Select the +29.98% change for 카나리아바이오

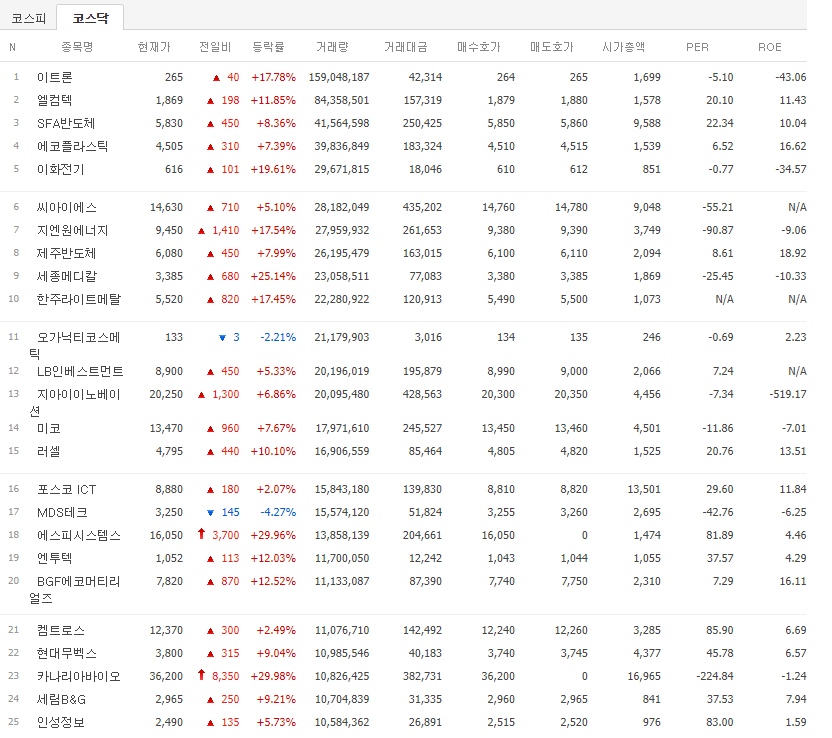coord(273,676)
